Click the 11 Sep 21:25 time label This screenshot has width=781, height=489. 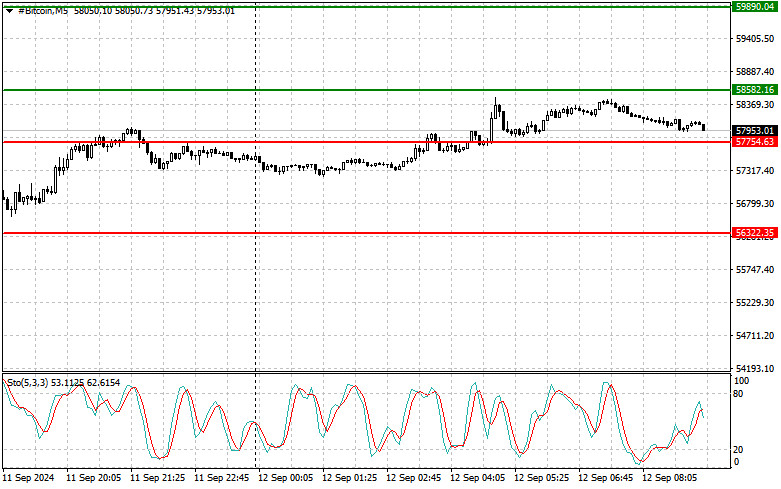point(157,478)
